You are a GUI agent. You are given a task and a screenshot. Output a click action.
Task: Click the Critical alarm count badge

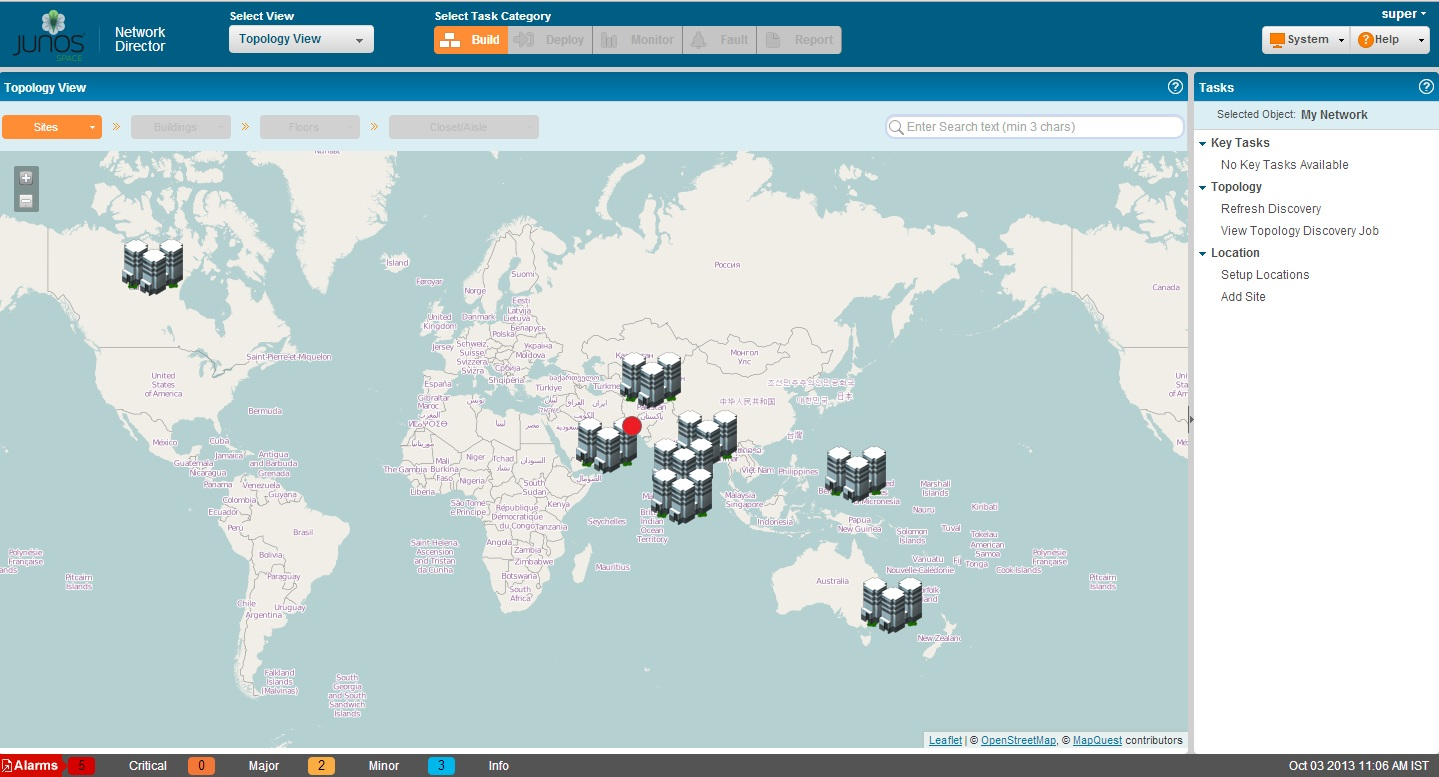tap(82, 766)
